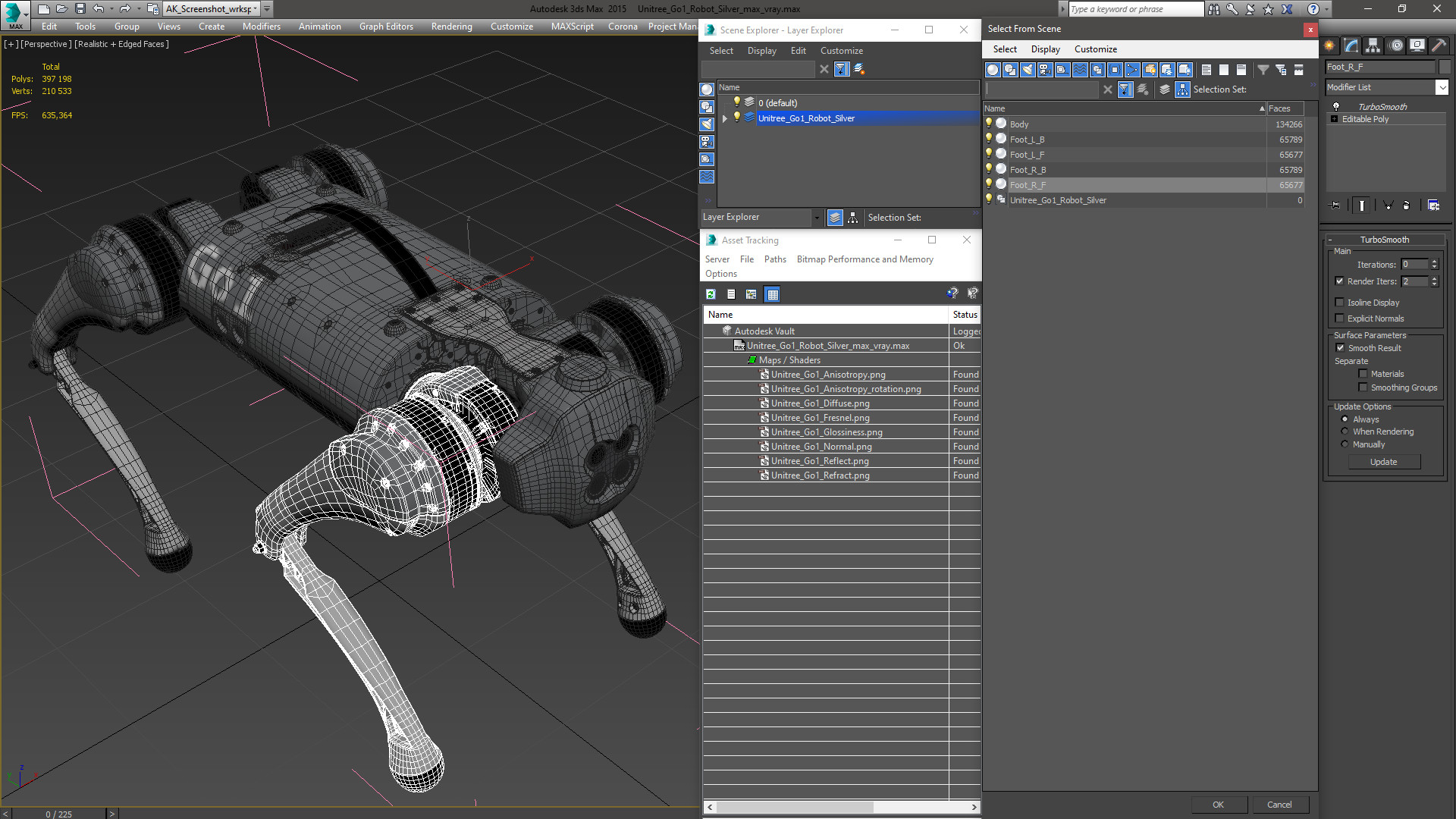The height and width of the screenshot is (819, 1456).
Task: Click Configure Modifier Sets icon under stack
Action: pyautogui.click(x=1433, y=206)
